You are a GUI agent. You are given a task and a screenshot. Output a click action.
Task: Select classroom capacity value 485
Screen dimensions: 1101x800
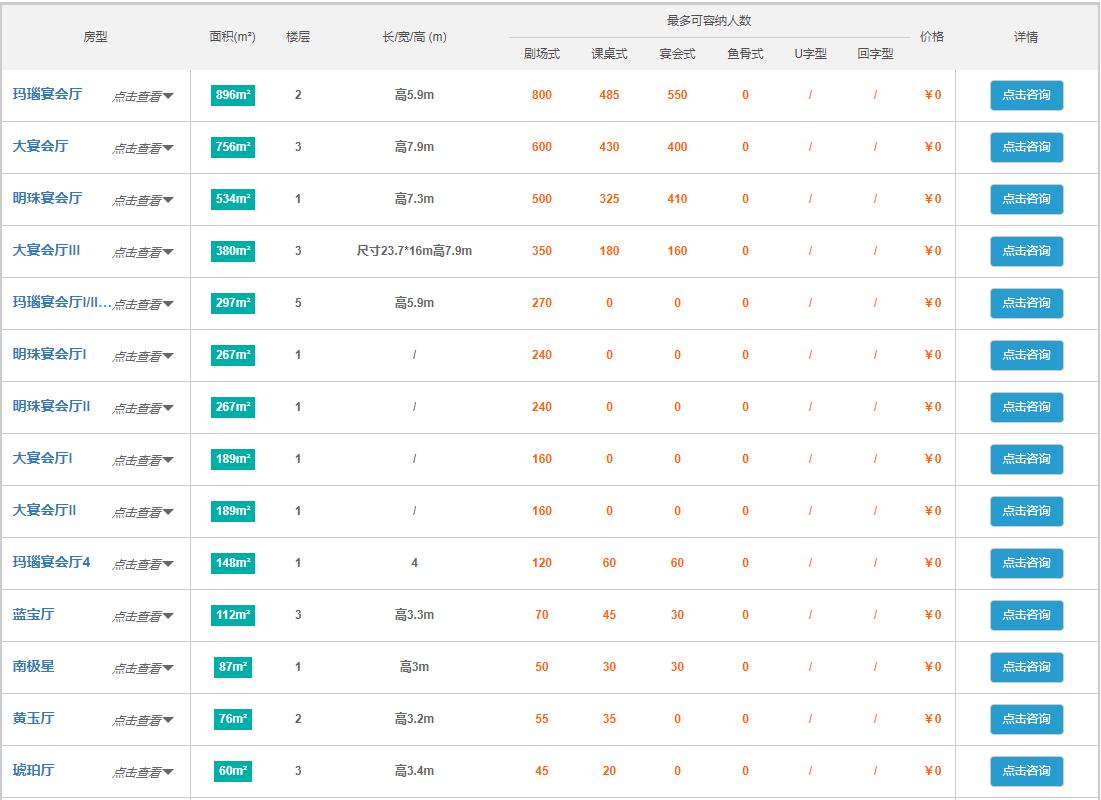tap(609, 95)
